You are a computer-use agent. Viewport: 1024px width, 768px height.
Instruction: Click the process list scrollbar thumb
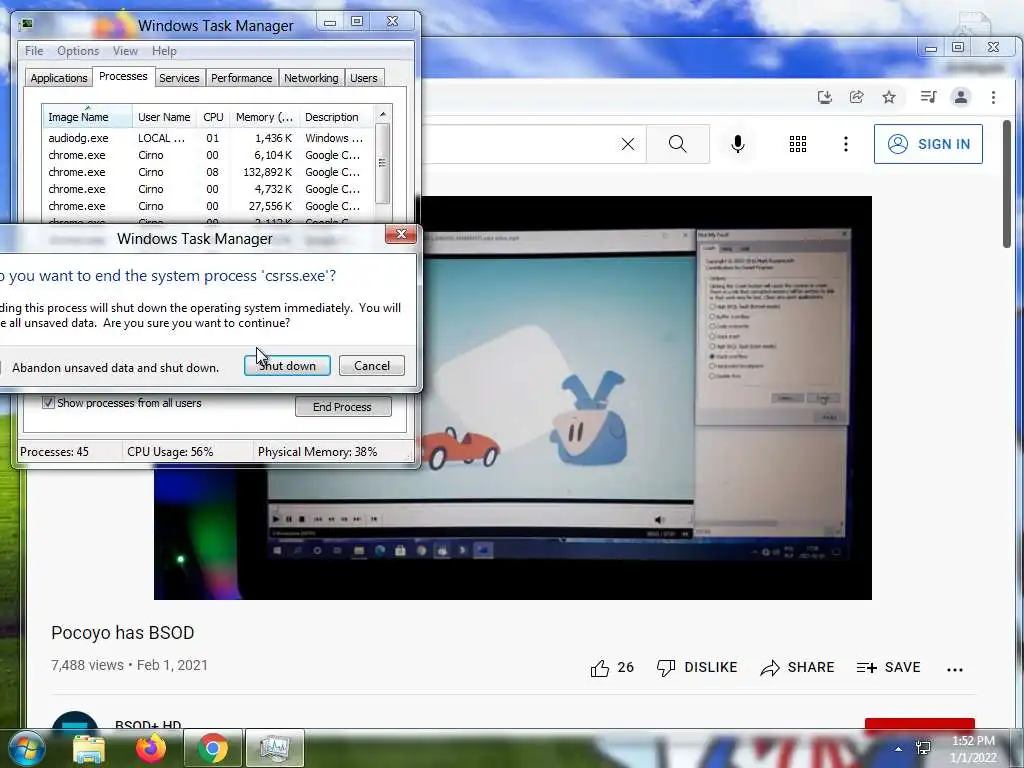(x=383, y=163)
